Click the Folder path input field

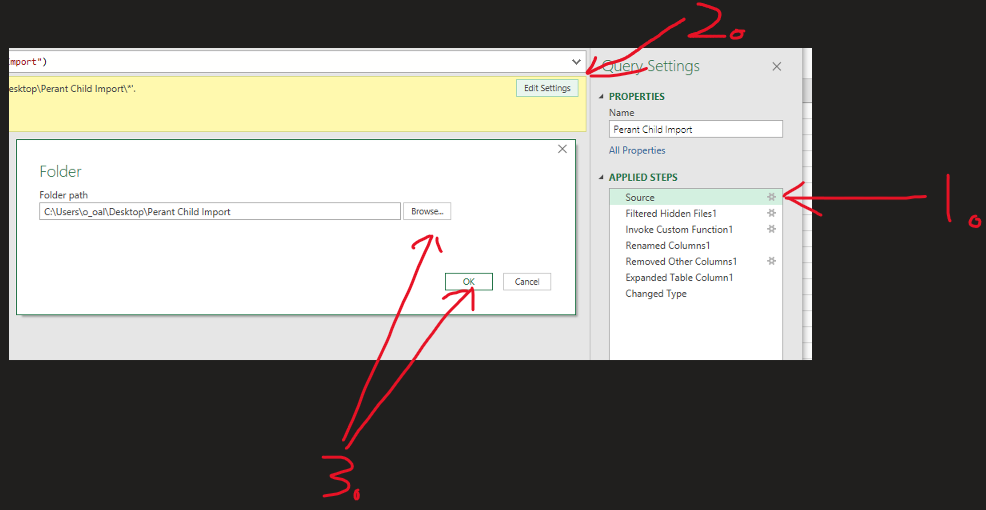(x=219, y=211)
